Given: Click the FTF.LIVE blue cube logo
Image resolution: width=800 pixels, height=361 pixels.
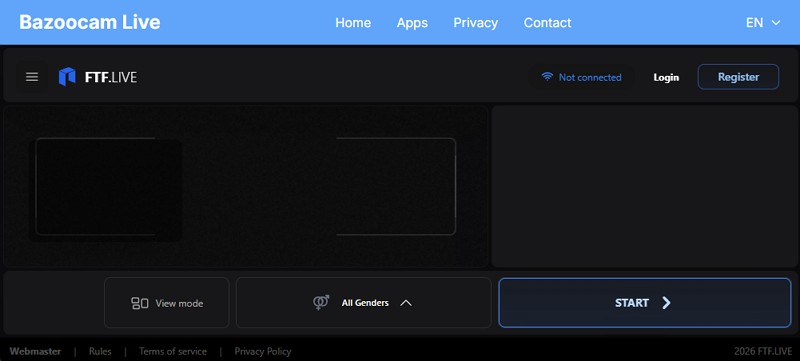Looking at the screenshot, I should click(x=67, y=77).
